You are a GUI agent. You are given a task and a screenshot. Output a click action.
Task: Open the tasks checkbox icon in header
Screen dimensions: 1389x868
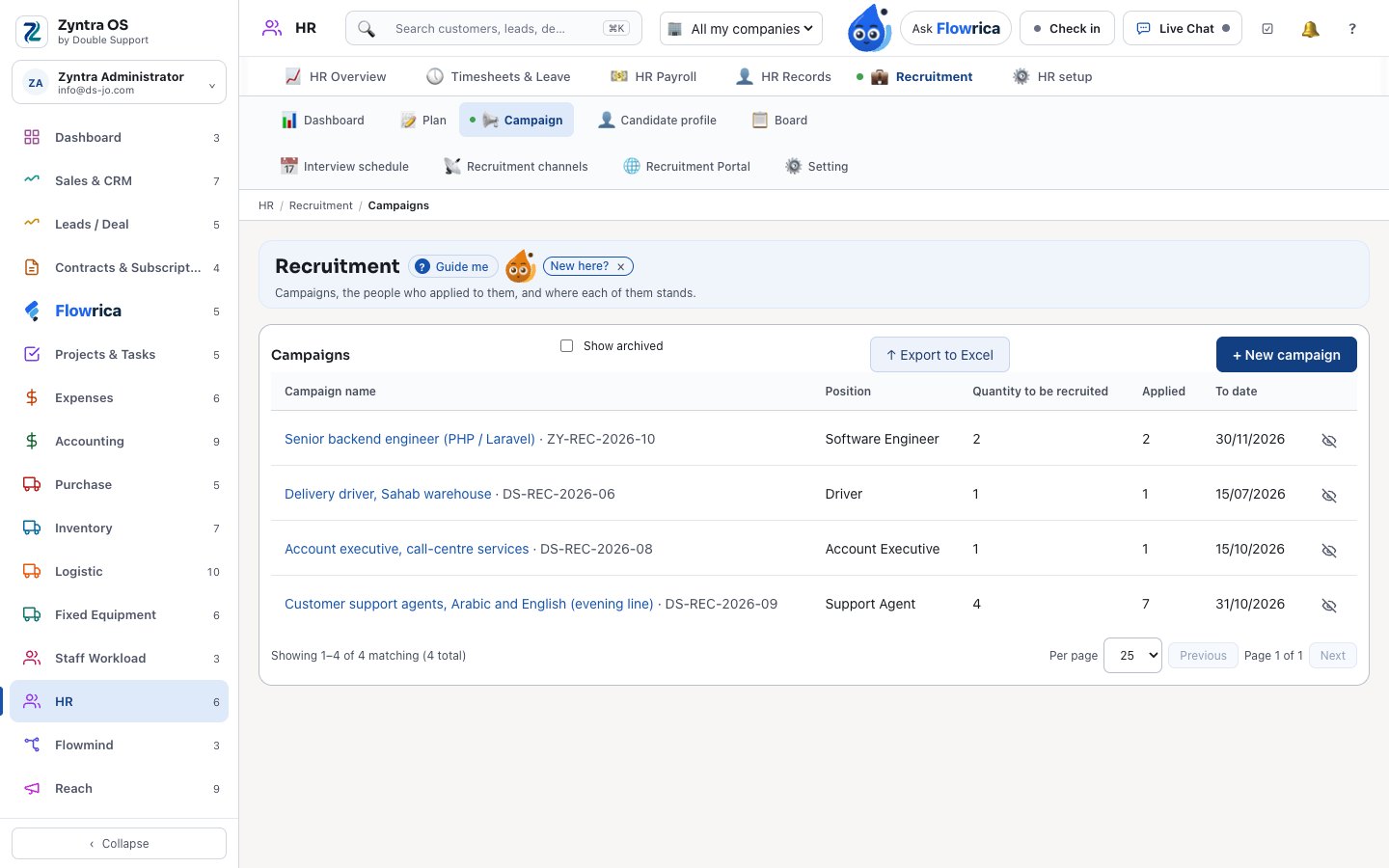pos(1267,29)
